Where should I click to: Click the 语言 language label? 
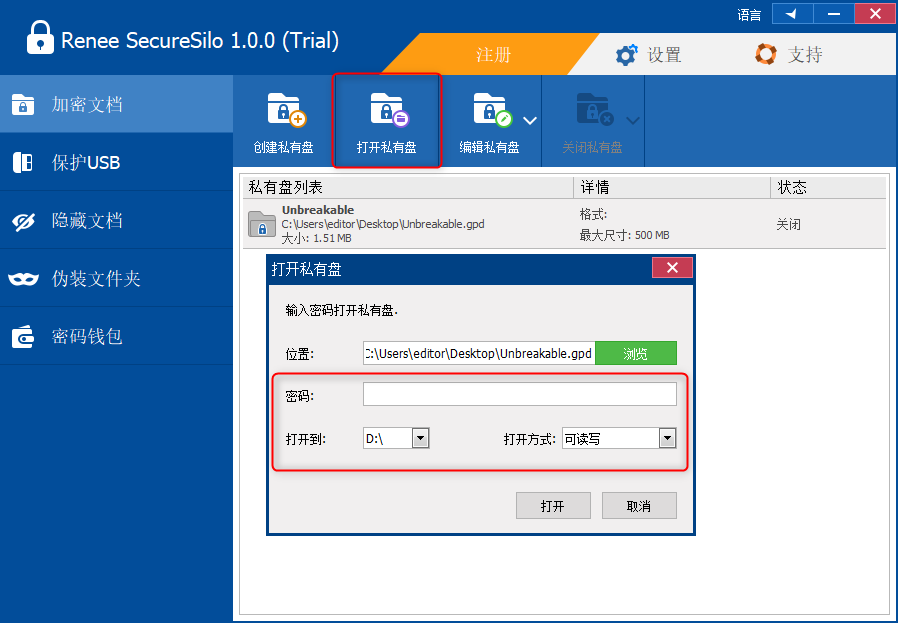click(x=749, y=15)
